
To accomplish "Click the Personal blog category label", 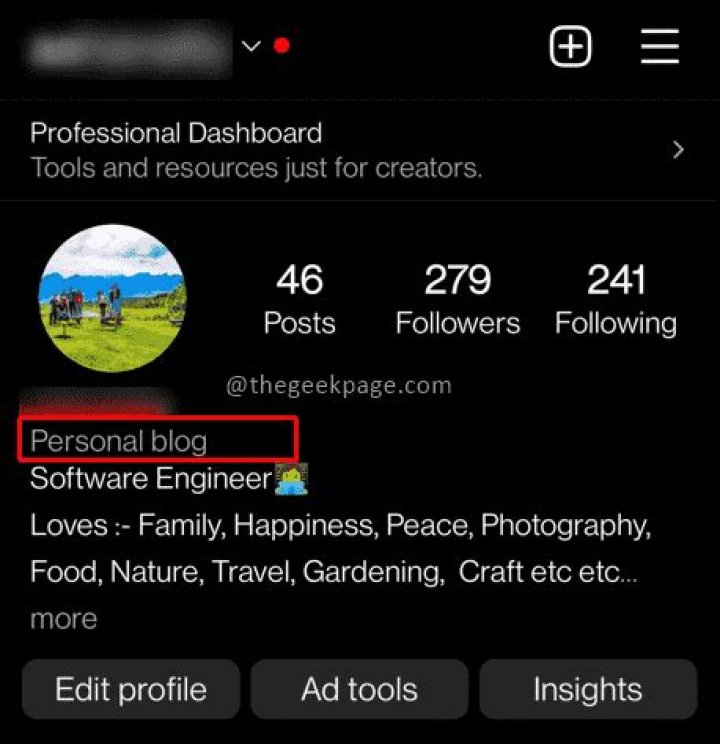I will (119, 441).
